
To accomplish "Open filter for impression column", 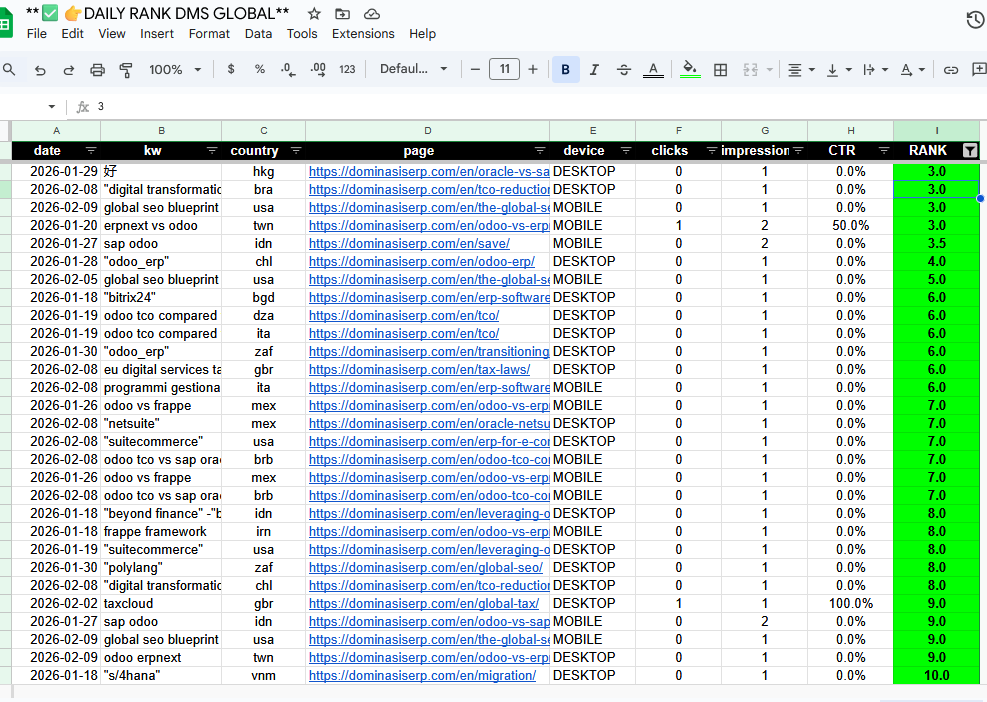I will 798,150.
